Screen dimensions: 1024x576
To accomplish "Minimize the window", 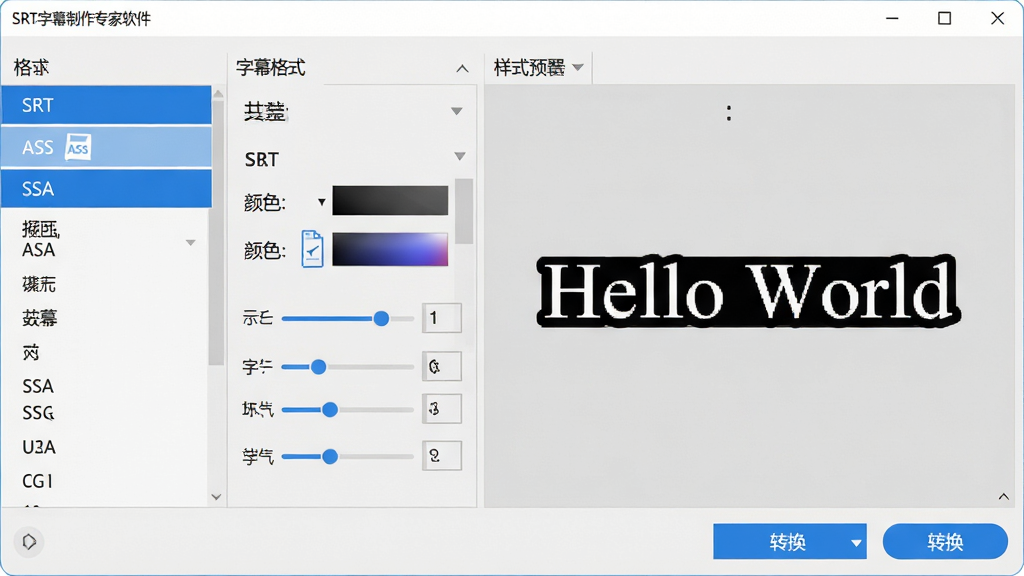I will pos(892,18).
